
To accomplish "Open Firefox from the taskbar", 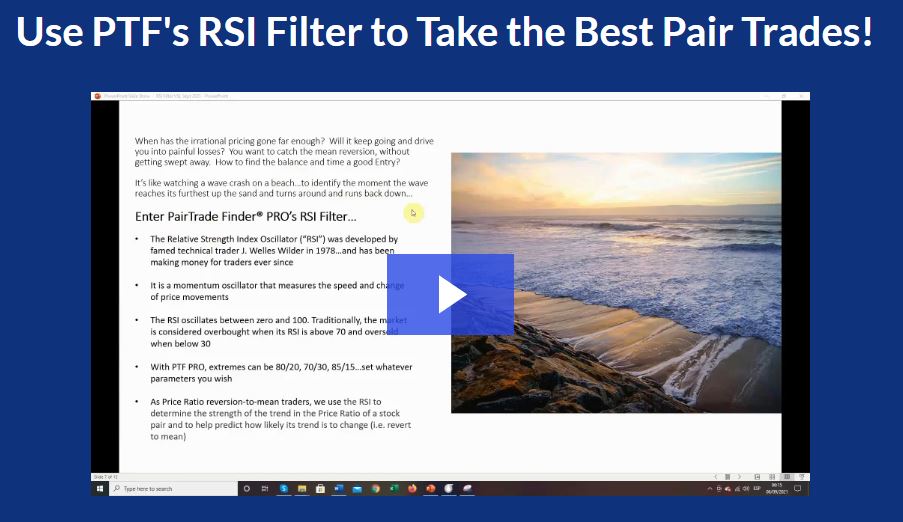I will (x=412, y=488).
